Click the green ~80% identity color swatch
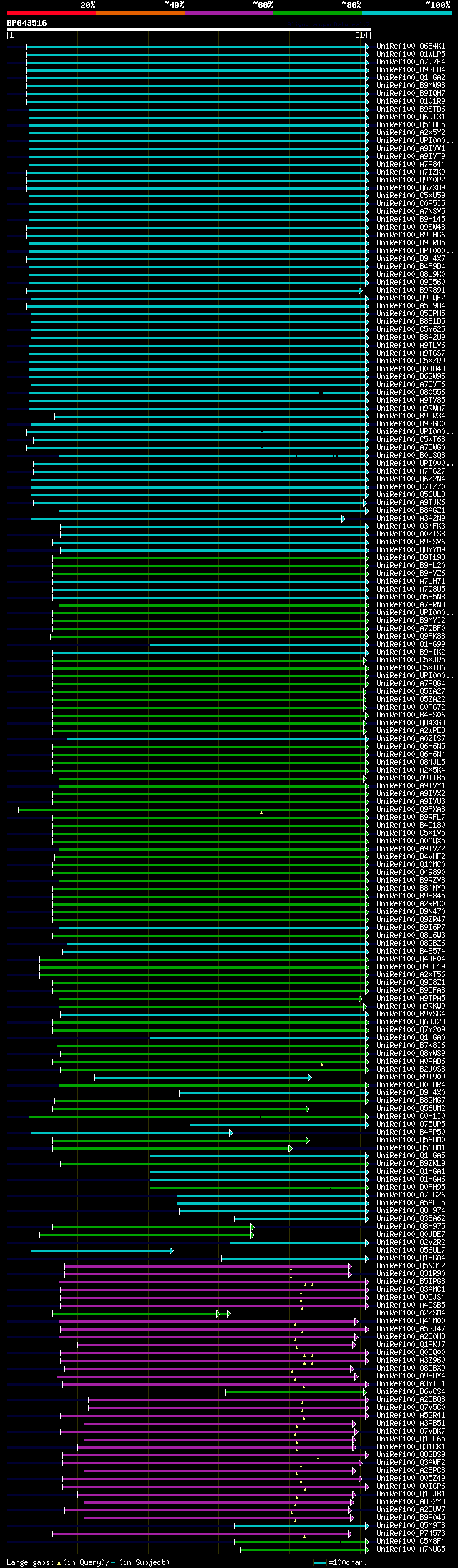The width and height of the screenshot is (458, 1568). pyautogui.click(x=317, y=13)
